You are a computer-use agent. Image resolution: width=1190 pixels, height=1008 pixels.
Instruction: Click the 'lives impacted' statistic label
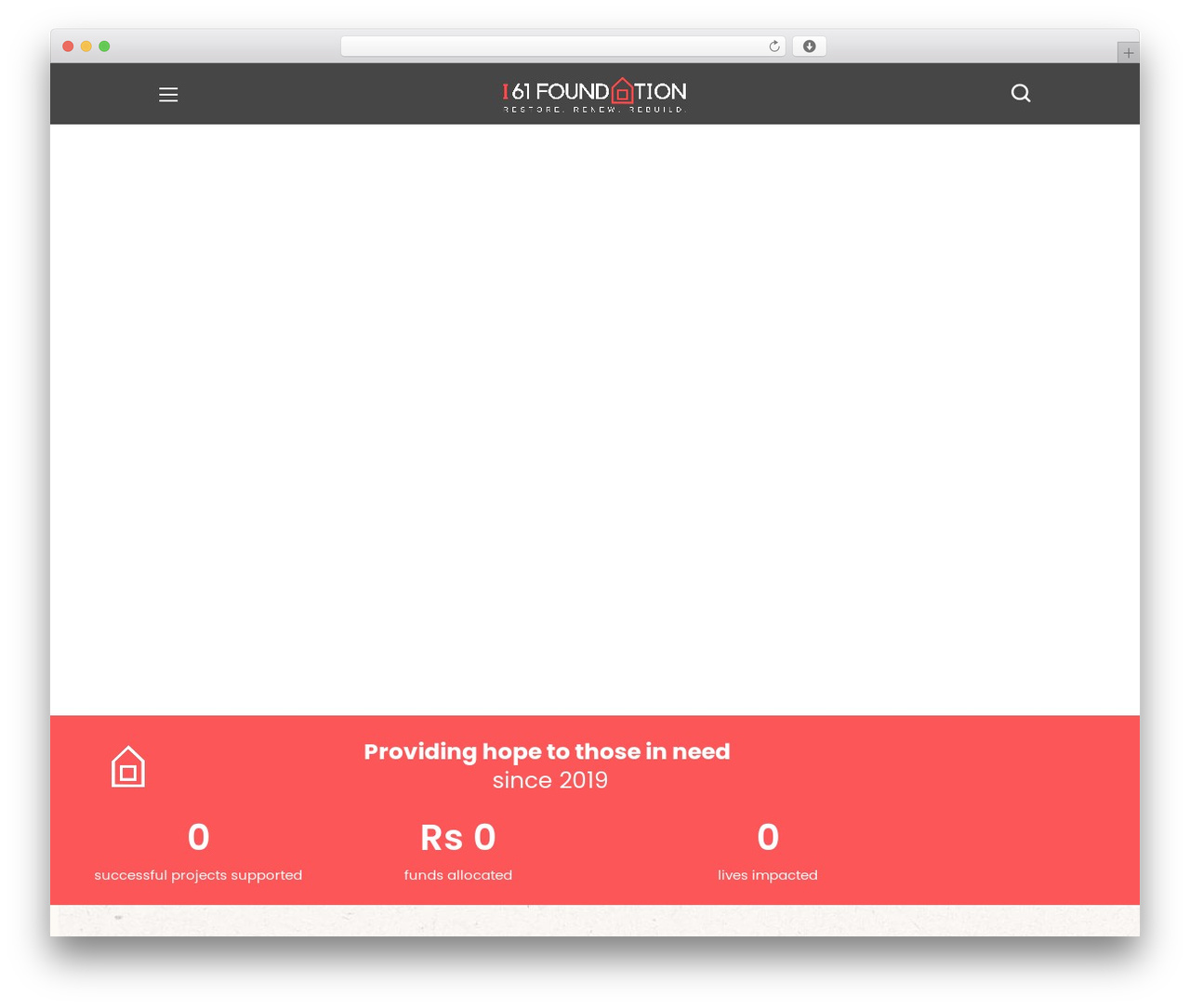coord(768,875)
